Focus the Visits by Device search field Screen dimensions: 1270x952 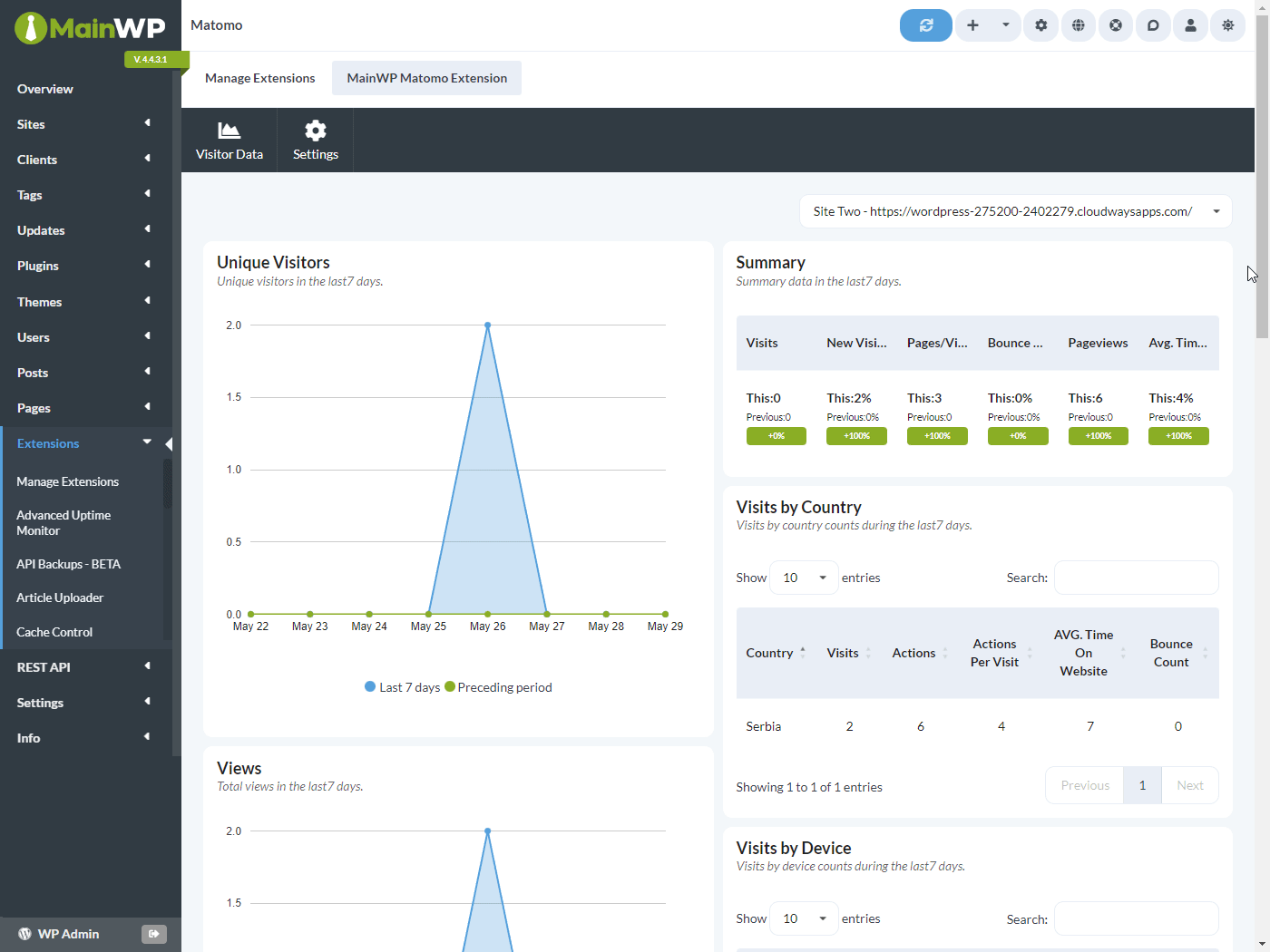1136,918
